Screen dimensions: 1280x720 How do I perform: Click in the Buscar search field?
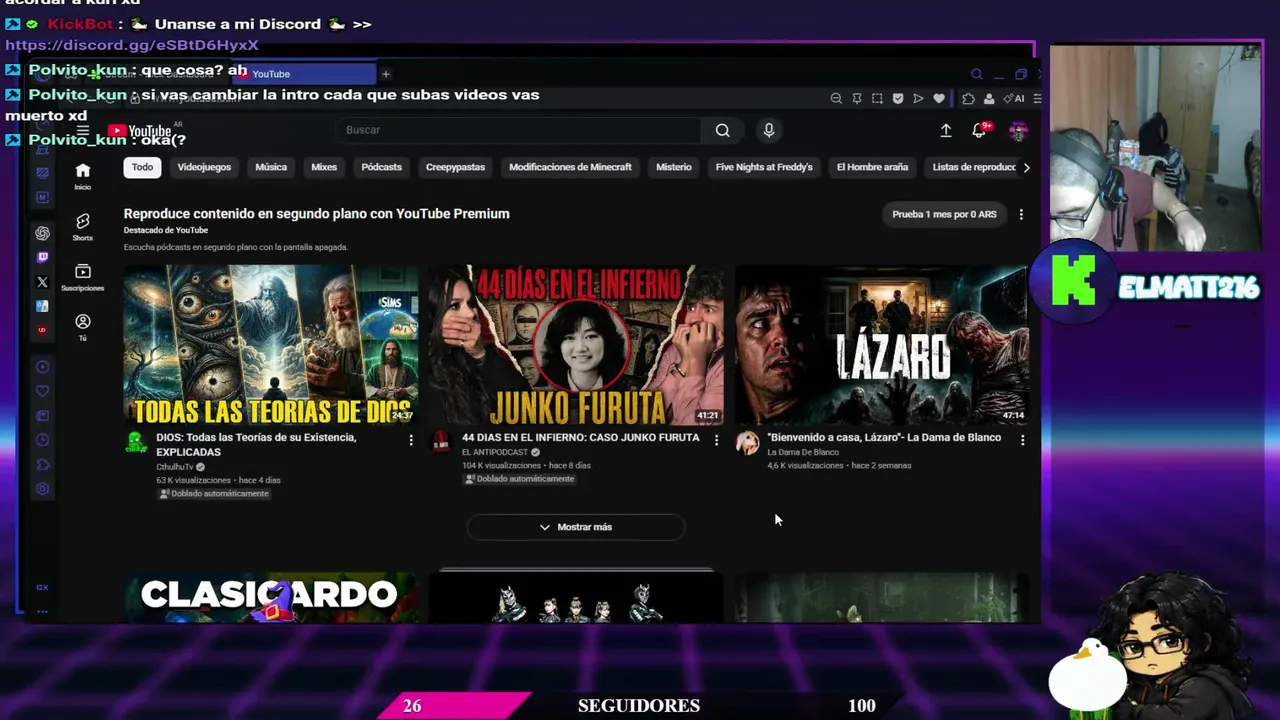click(x=518, y=130)
